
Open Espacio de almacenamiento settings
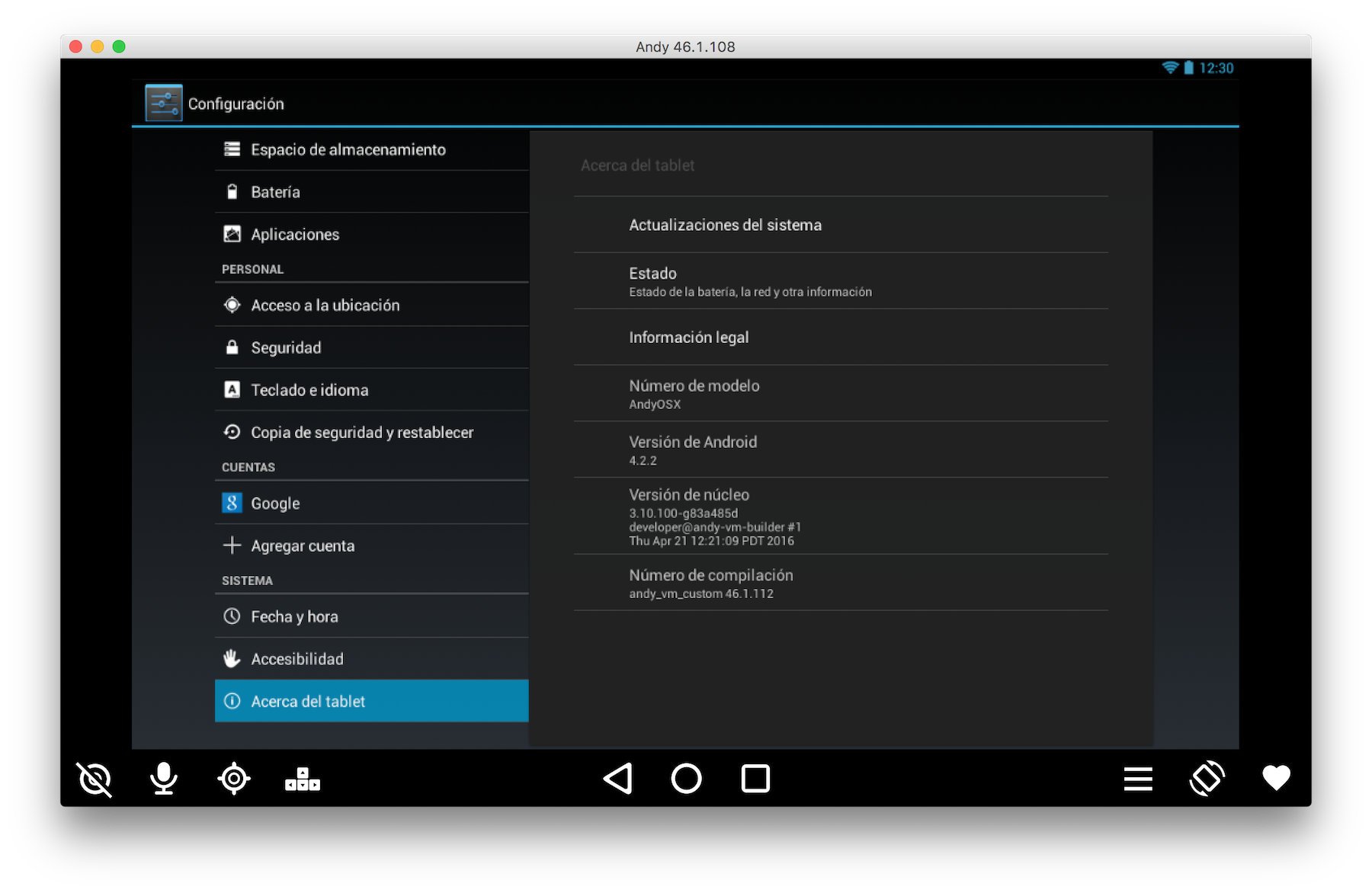click(x=372, y=149)
